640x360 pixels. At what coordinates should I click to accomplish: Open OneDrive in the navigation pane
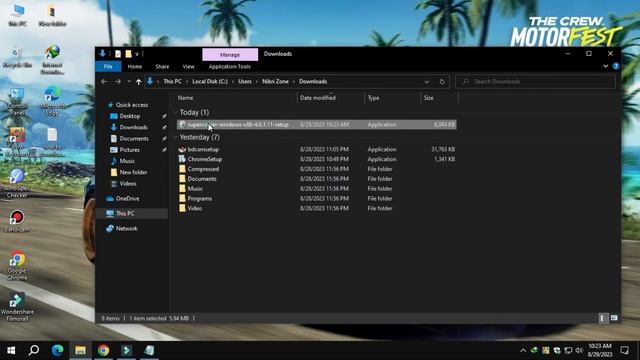(x=127, y=198)
